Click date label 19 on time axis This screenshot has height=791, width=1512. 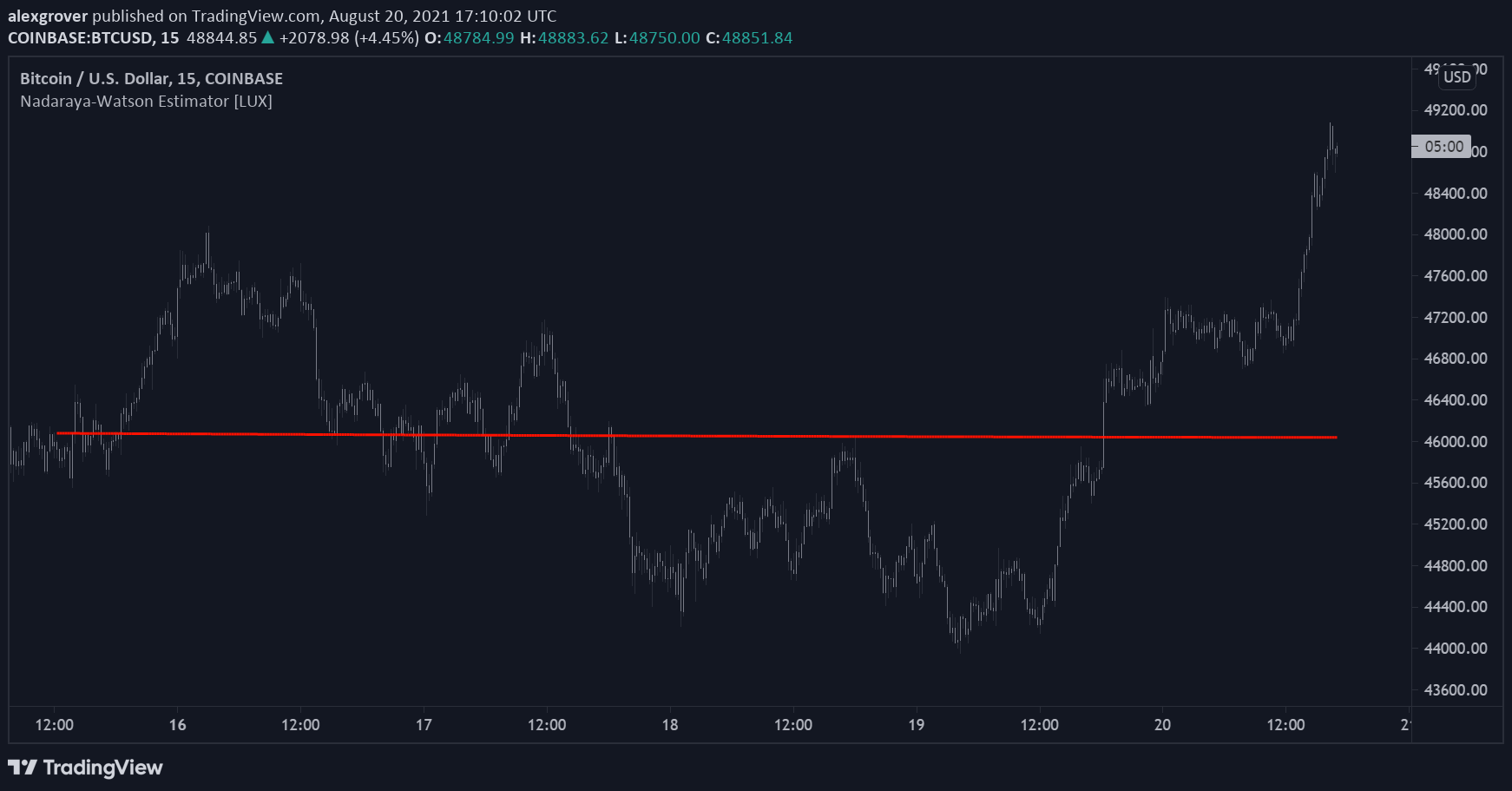(x=917, y=725)
